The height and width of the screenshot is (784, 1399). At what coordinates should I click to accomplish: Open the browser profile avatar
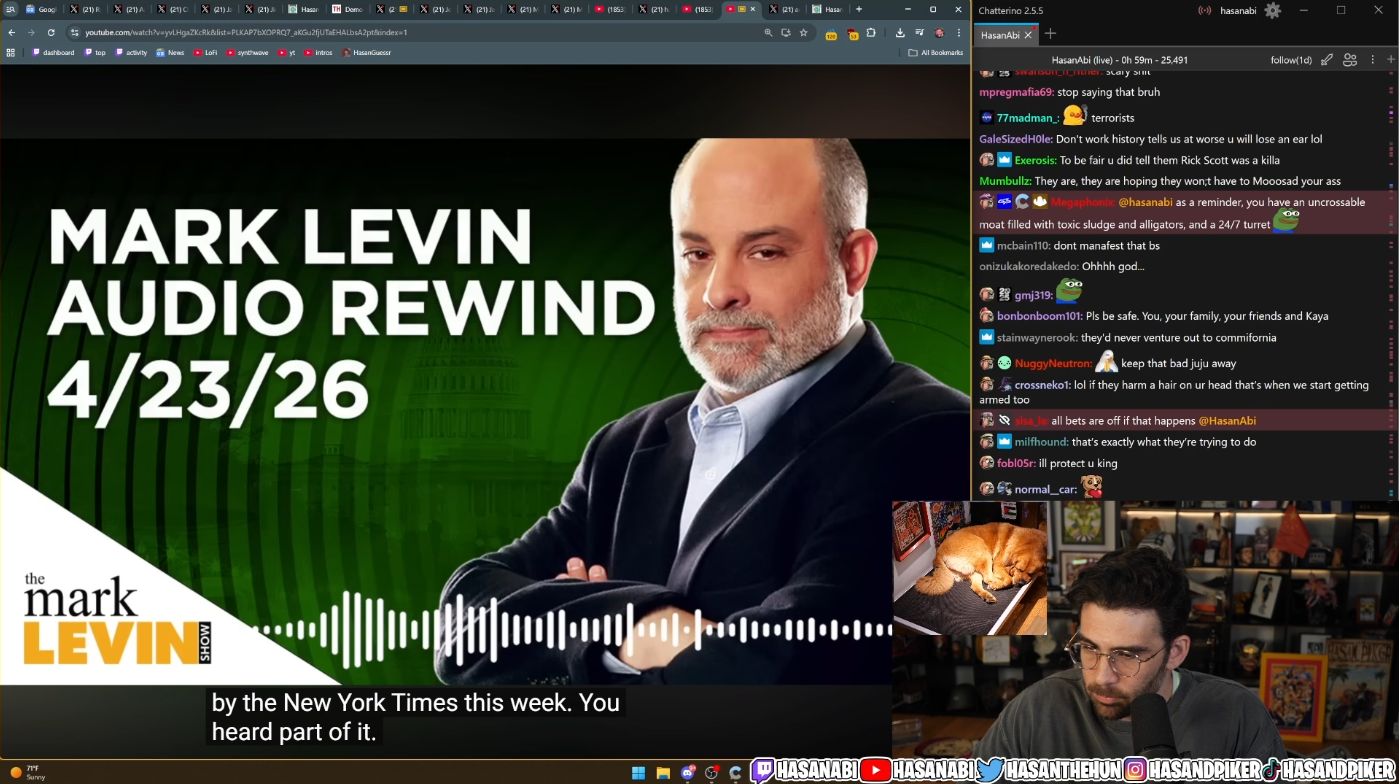coord(939,32)
